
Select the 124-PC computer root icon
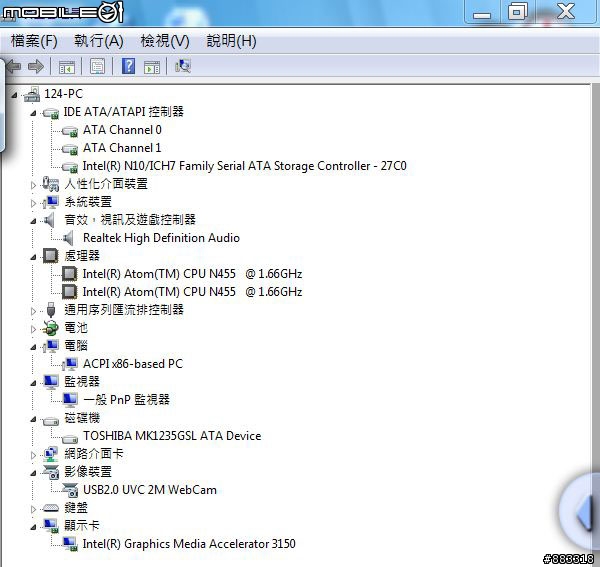[x=32, y=94]
